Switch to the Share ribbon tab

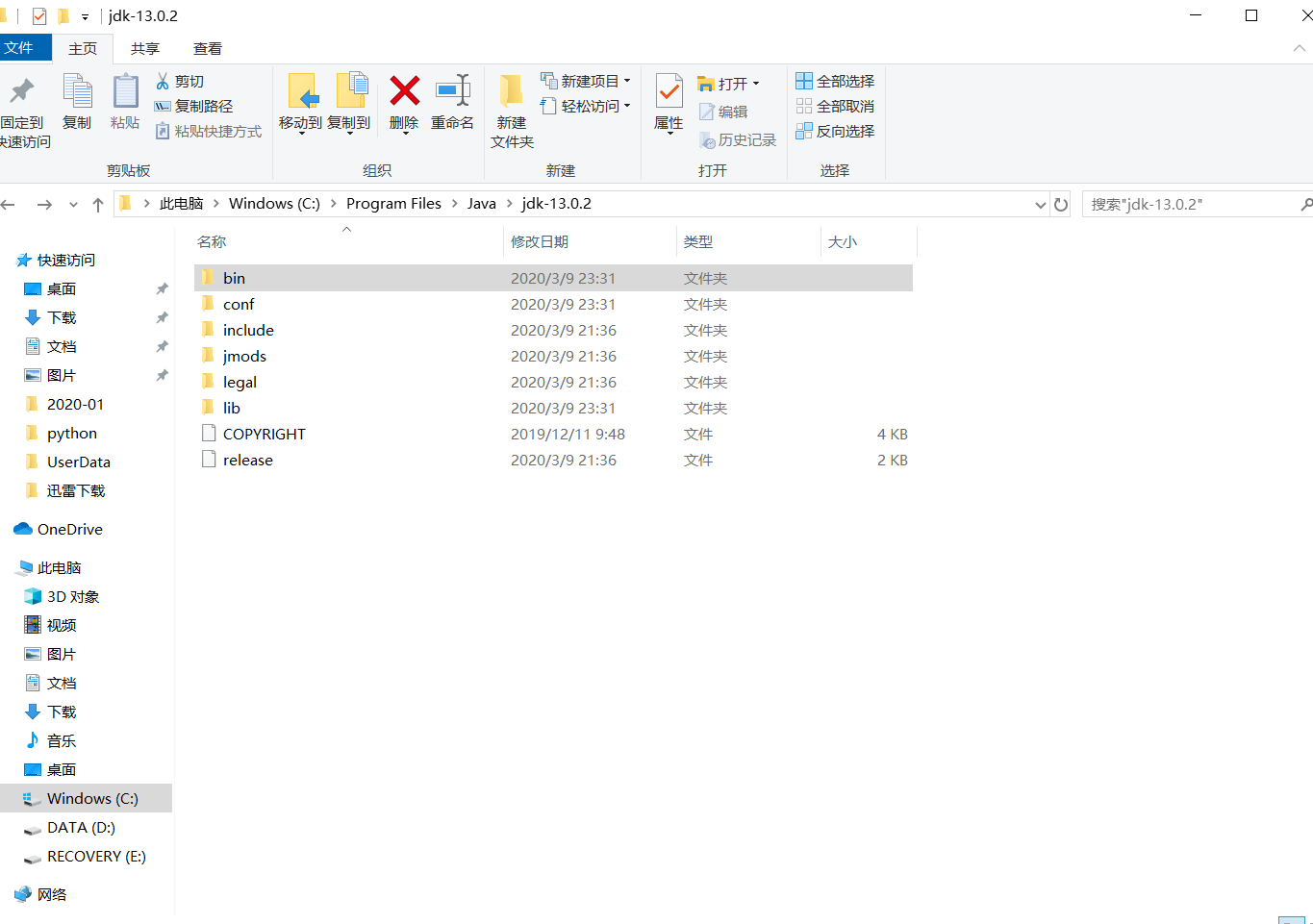145,48
